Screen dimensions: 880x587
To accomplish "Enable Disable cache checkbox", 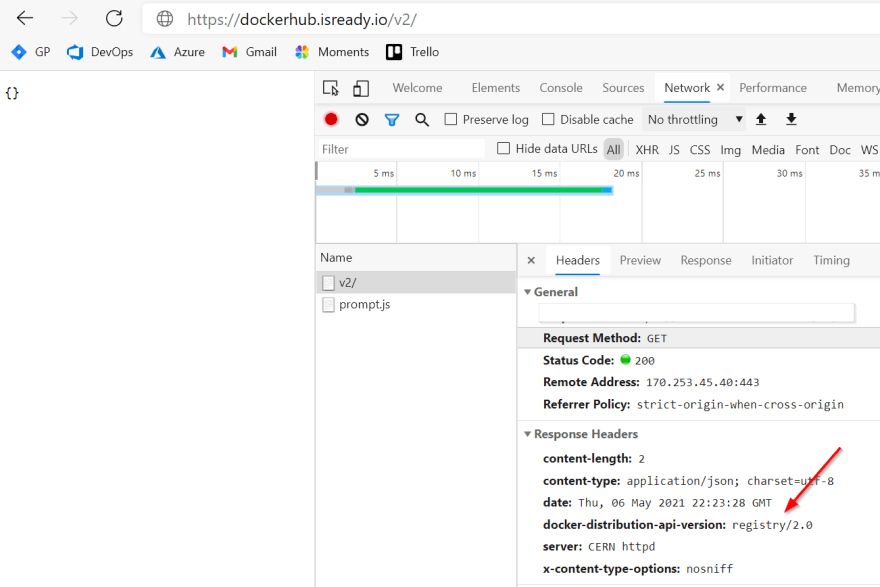I will [548, 120].
